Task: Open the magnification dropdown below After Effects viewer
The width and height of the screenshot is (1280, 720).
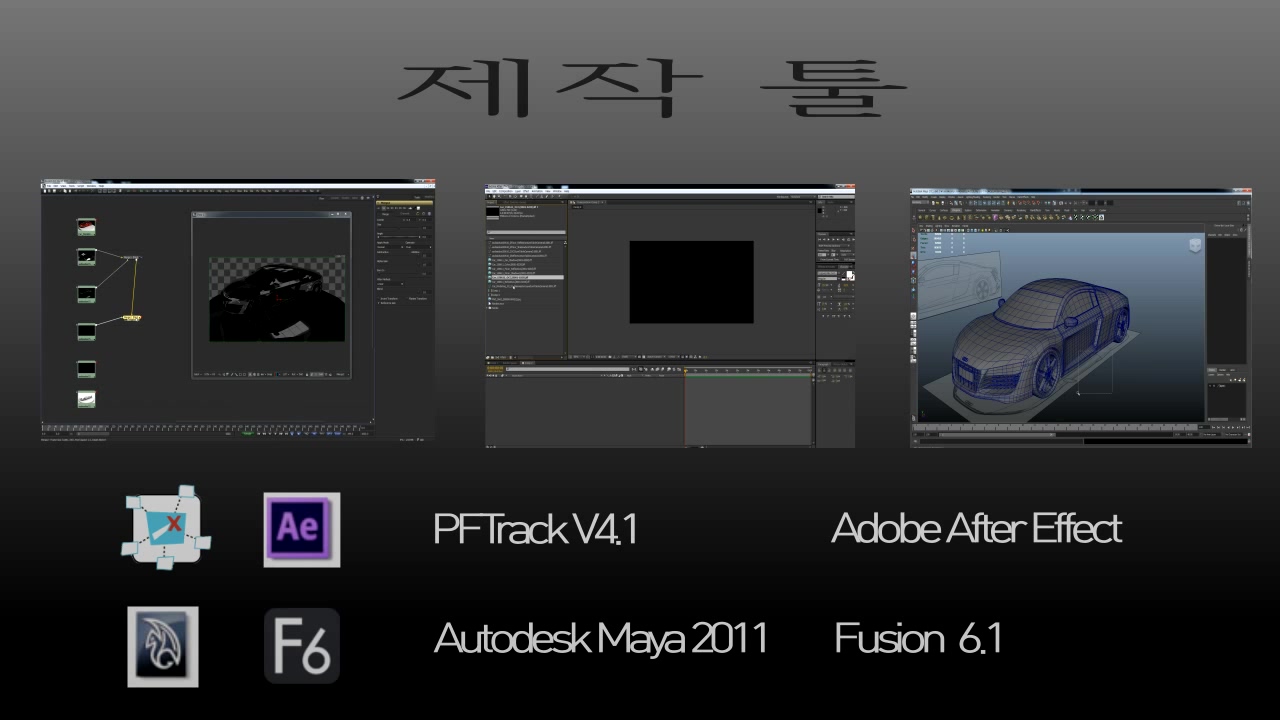Action: click(x=581, y=355)
